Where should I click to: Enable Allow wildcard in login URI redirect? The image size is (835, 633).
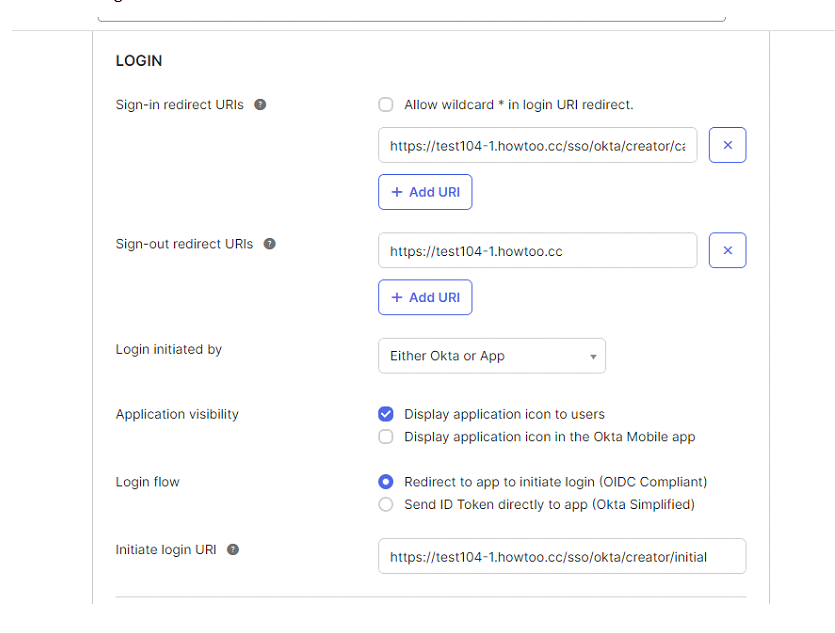(x=386, y=105)
